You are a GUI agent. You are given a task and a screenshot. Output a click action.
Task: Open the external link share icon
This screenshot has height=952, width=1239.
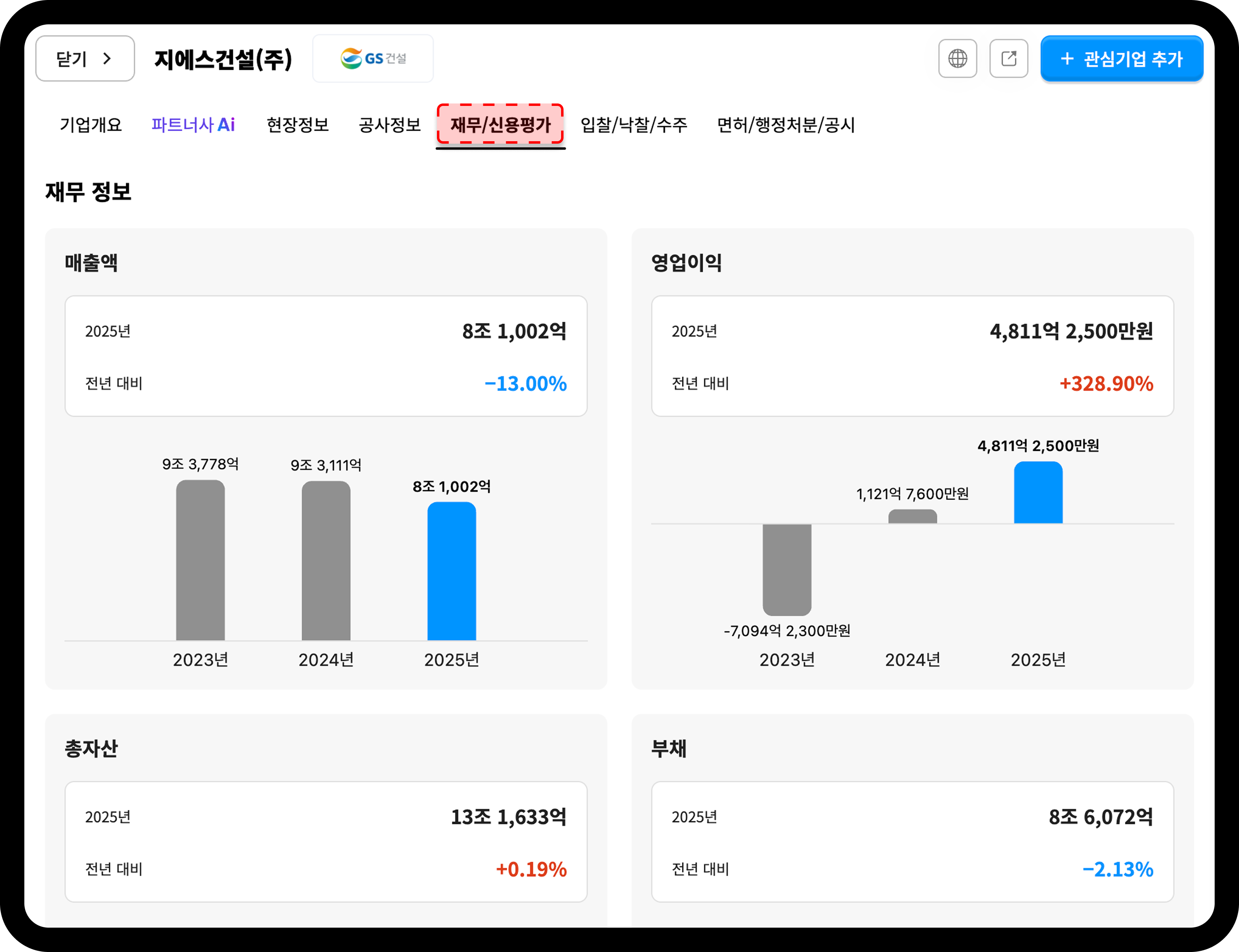[x=1009, y=58]
